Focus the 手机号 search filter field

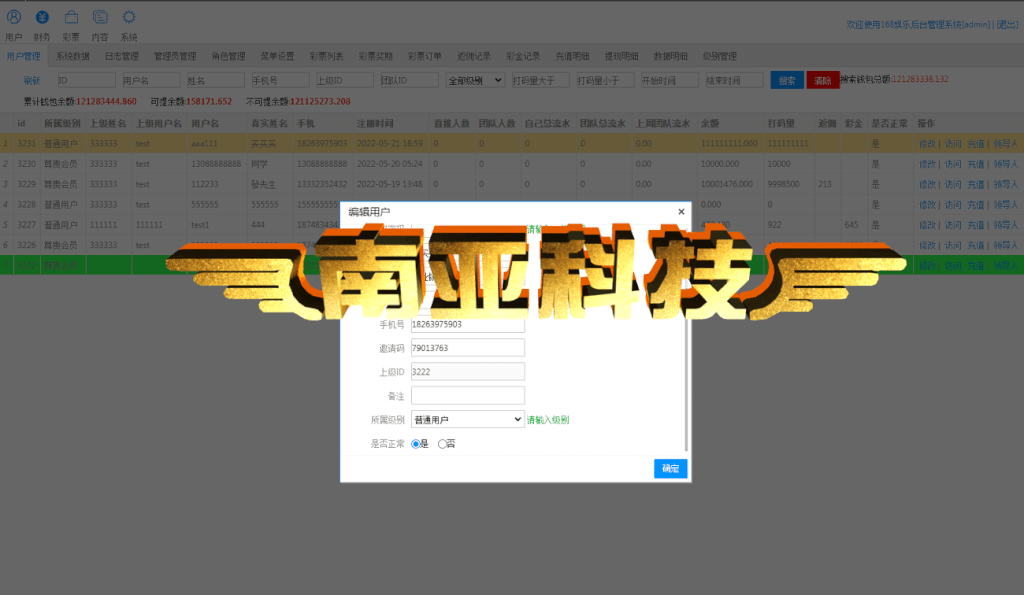point(280,80)
